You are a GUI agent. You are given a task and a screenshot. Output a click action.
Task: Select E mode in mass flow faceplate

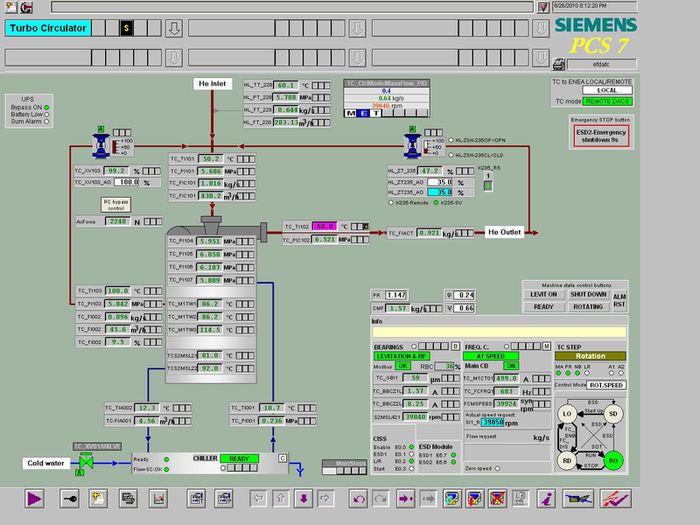[364, 113]
